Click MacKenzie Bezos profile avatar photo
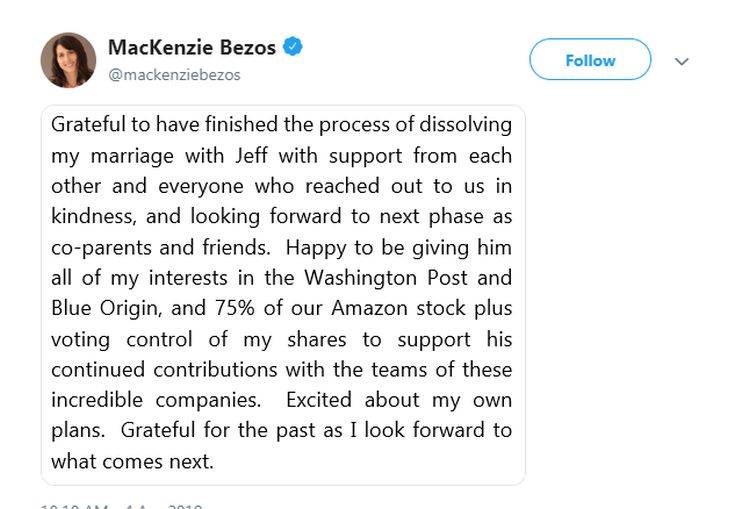The width and height of the screenshot is (735, 509). [x=68, y=60]
